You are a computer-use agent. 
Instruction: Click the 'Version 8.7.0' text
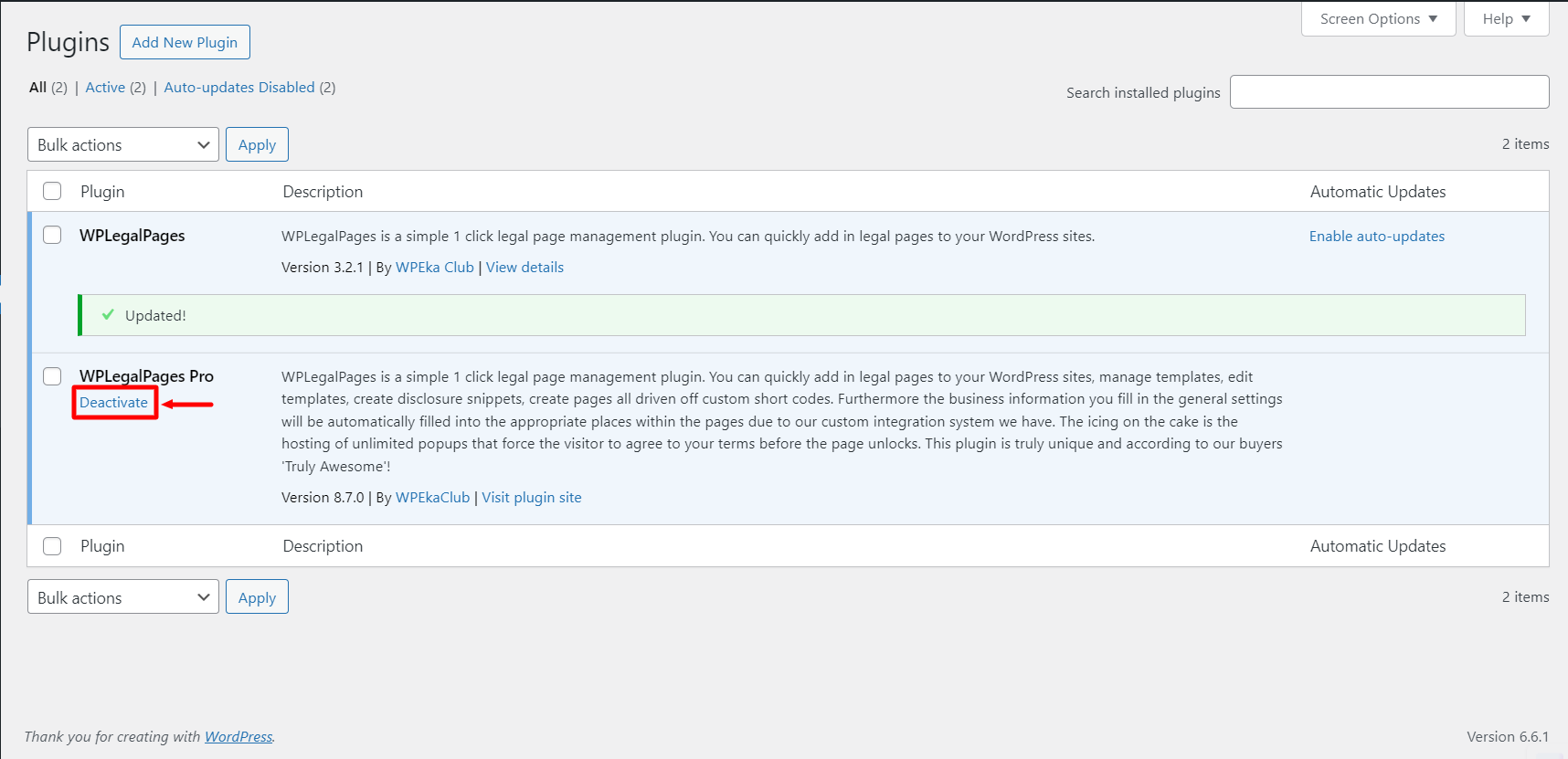click(x=323, y=498)
